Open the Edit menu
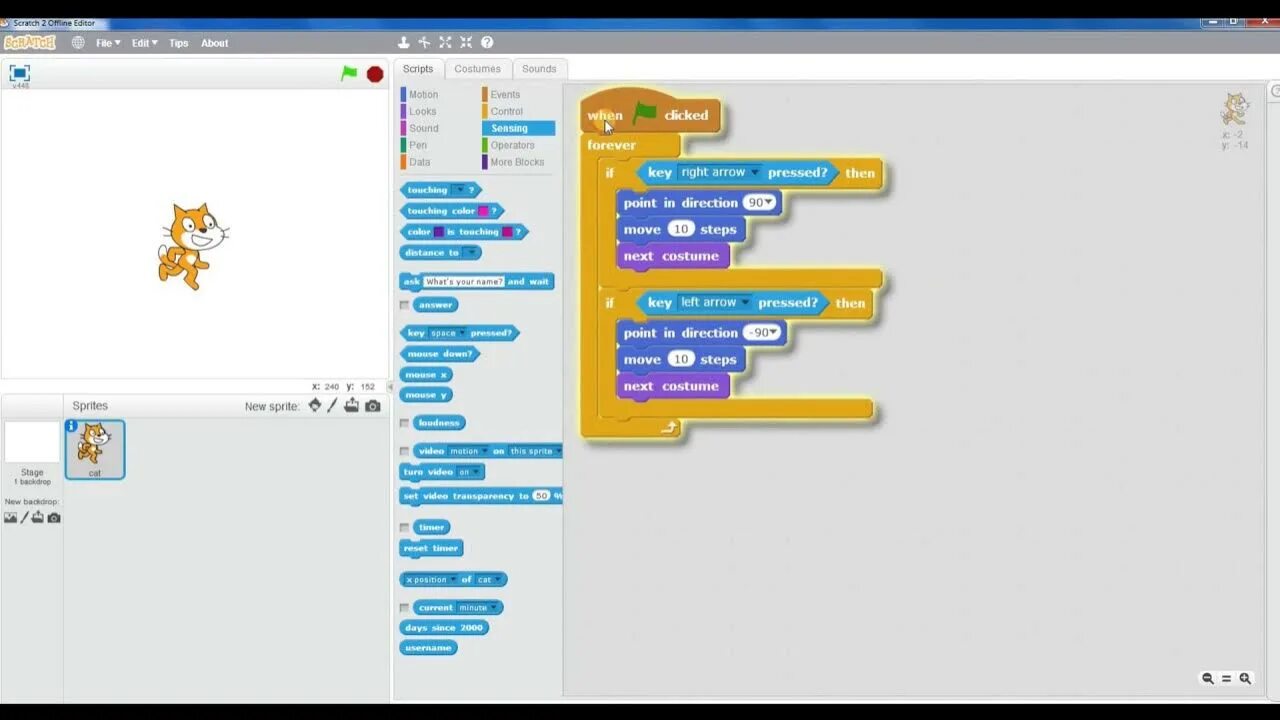Viewport: 1280px width, 720px height. tap(144, 43)
